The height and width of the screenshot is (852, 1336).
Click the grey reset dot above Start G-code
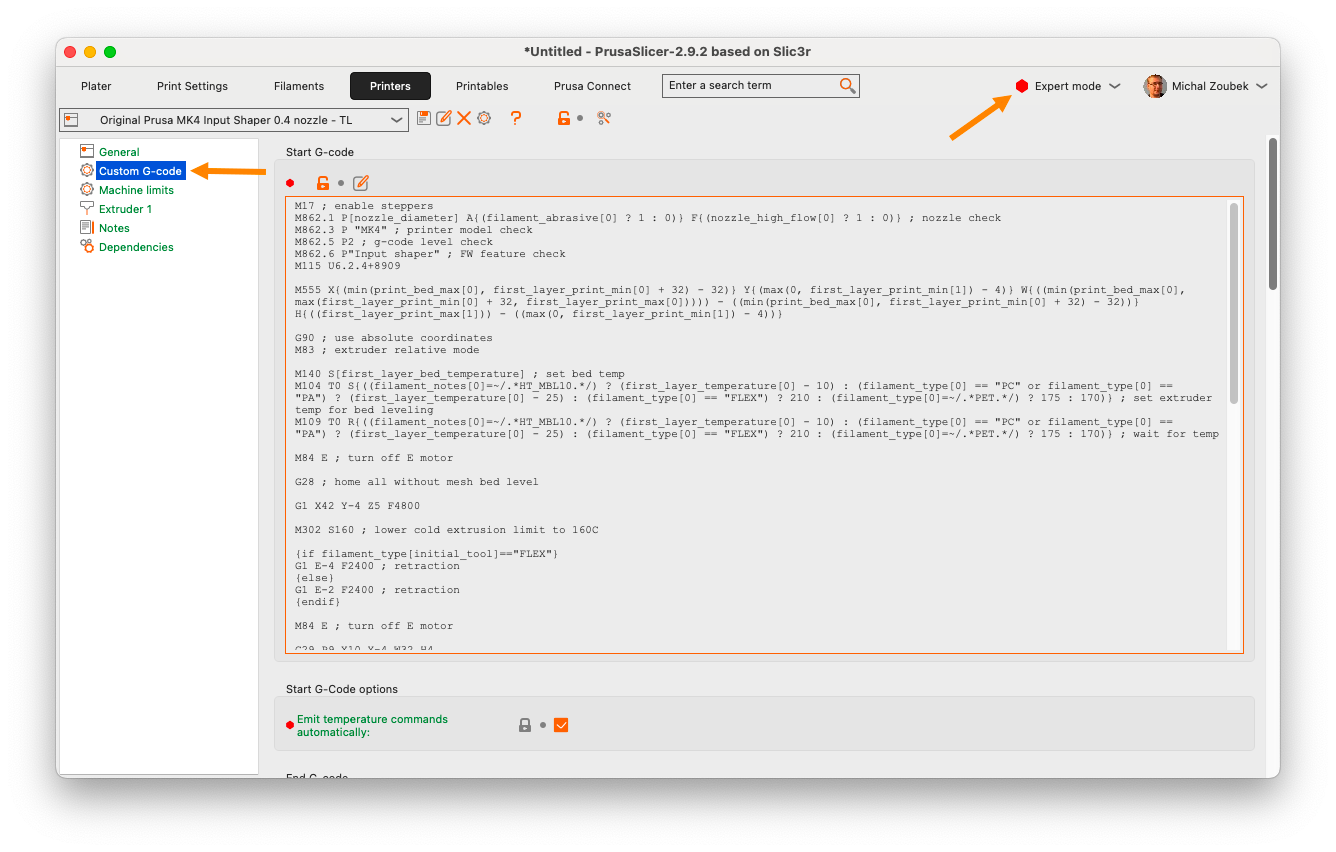341,183
